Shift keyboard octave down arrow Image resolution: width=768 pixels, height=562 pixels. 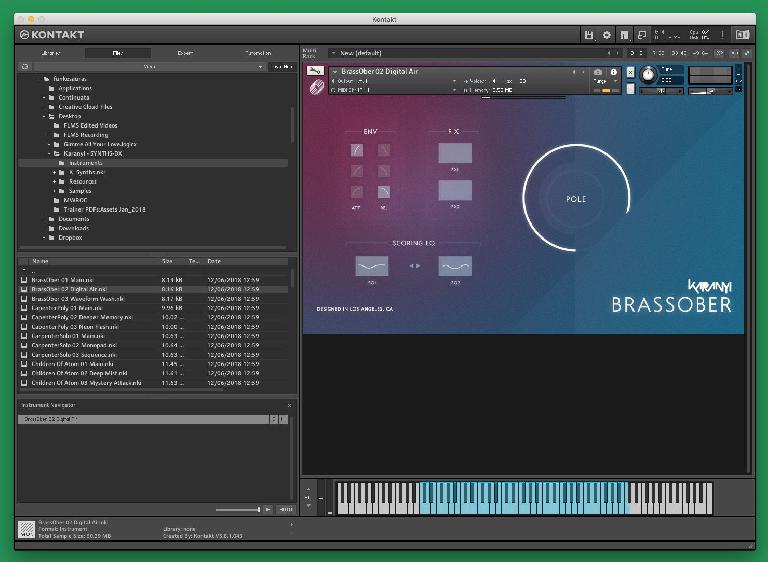[x=308, y=506]
